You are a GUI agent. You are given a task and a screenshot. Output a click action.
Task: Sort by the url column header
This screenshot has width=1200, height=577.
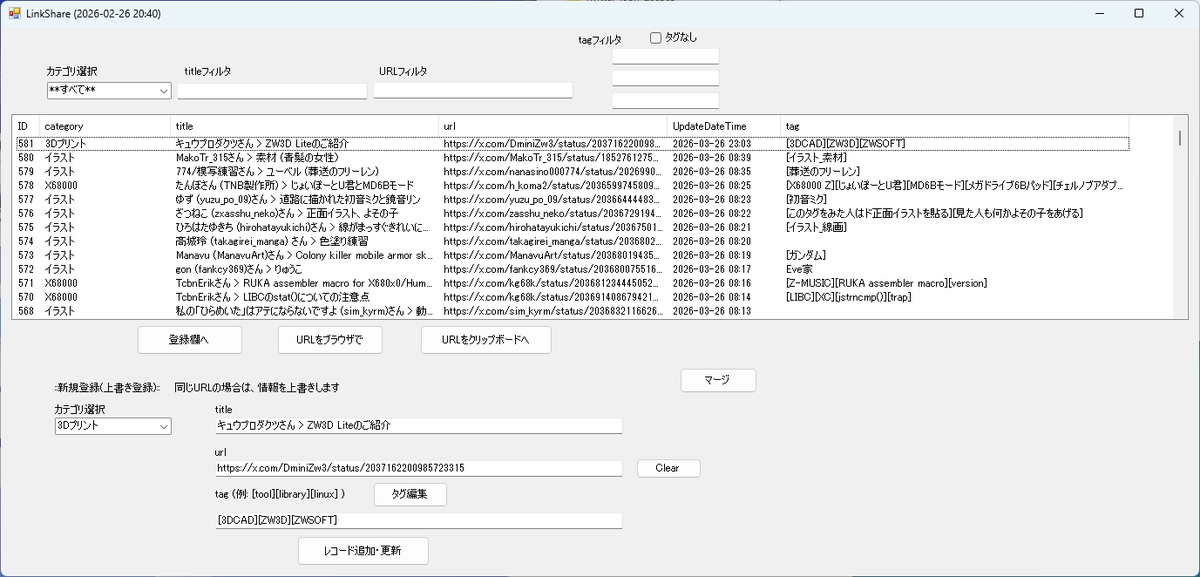(x=553, y=126)
